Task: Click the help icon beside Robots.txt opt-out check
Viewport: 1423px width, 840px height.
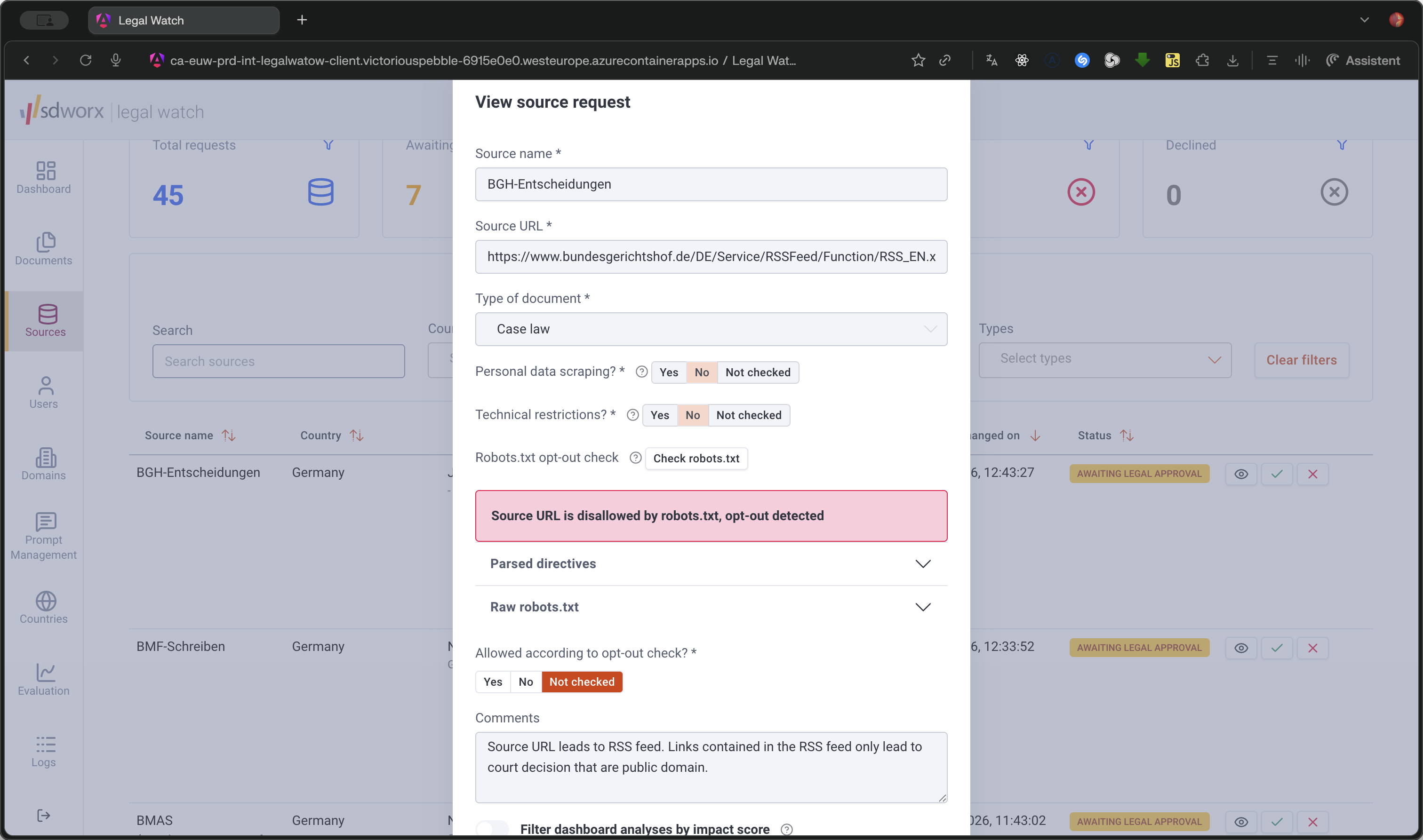Action: pyautogui.click(x=635, y=457)
